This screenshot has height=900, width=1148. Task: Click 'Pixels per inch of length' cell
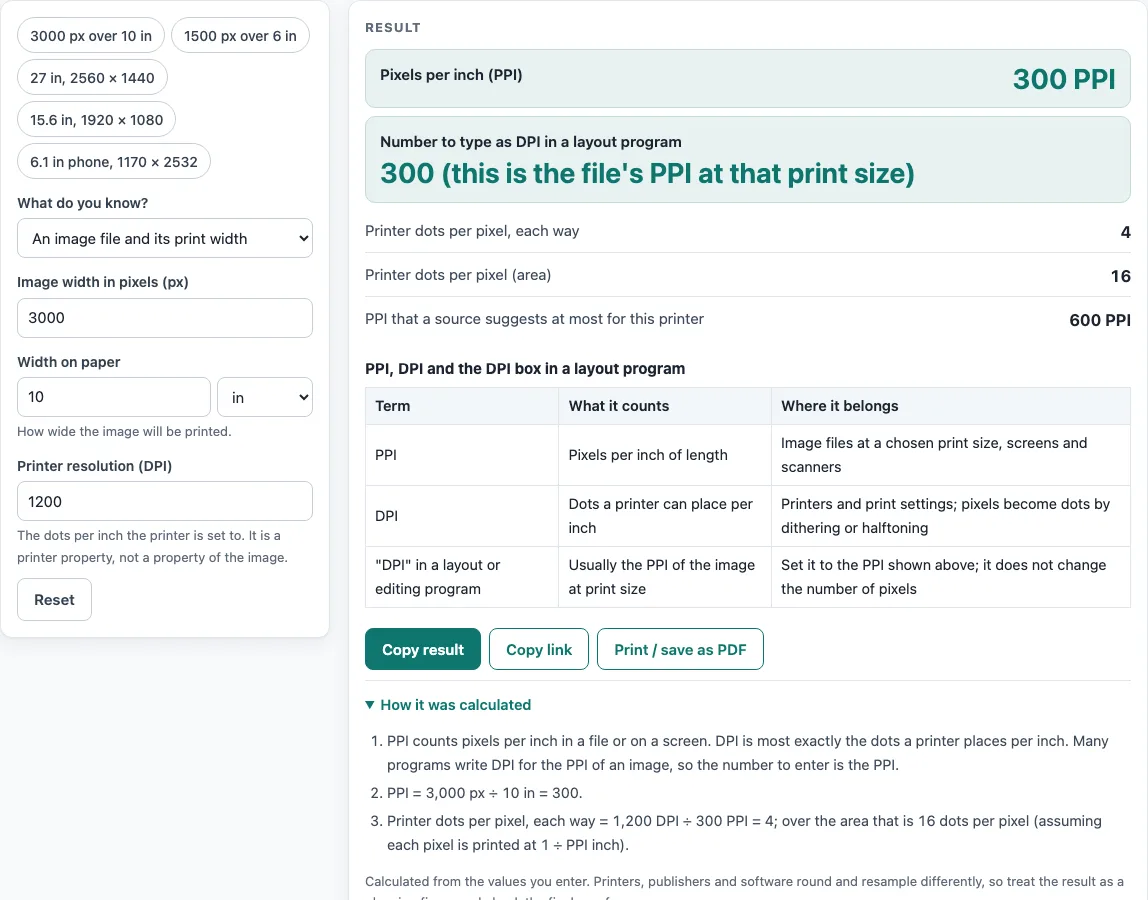(x=665, y=455)
